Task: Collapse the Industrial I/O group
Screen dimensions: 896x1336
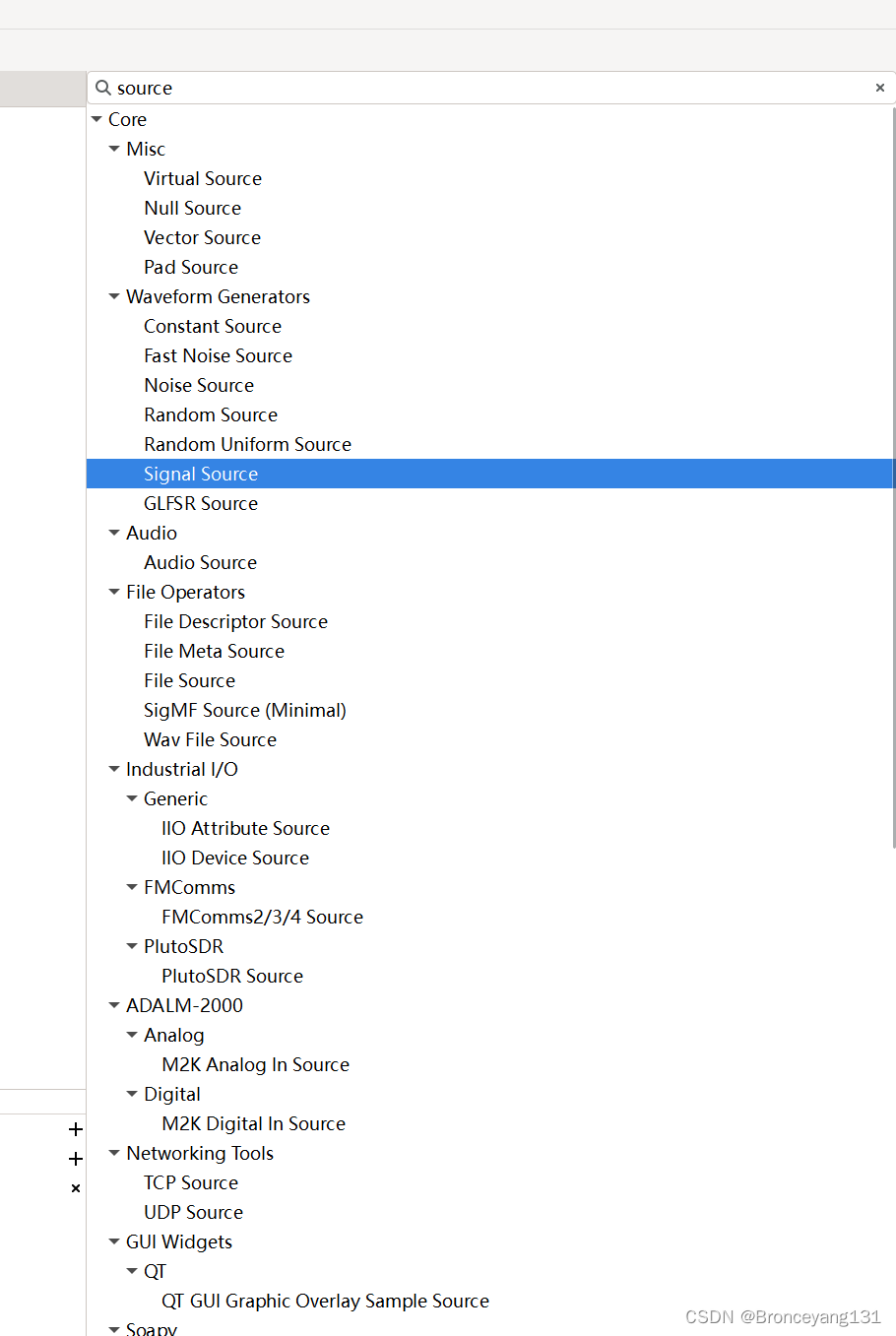Action: [x=114, y=769]
